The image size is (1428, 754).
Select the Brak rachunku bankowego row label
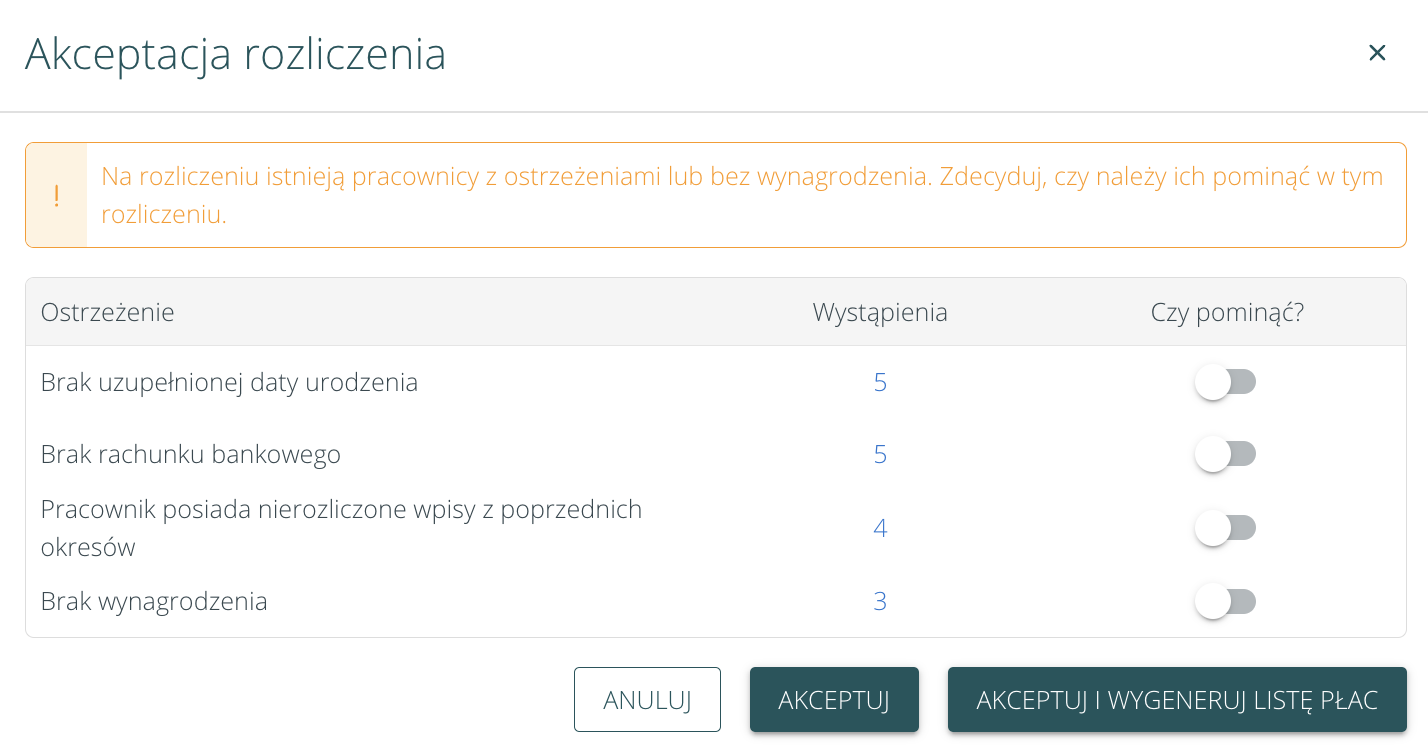pyautogui.click(x=191, y=455)
